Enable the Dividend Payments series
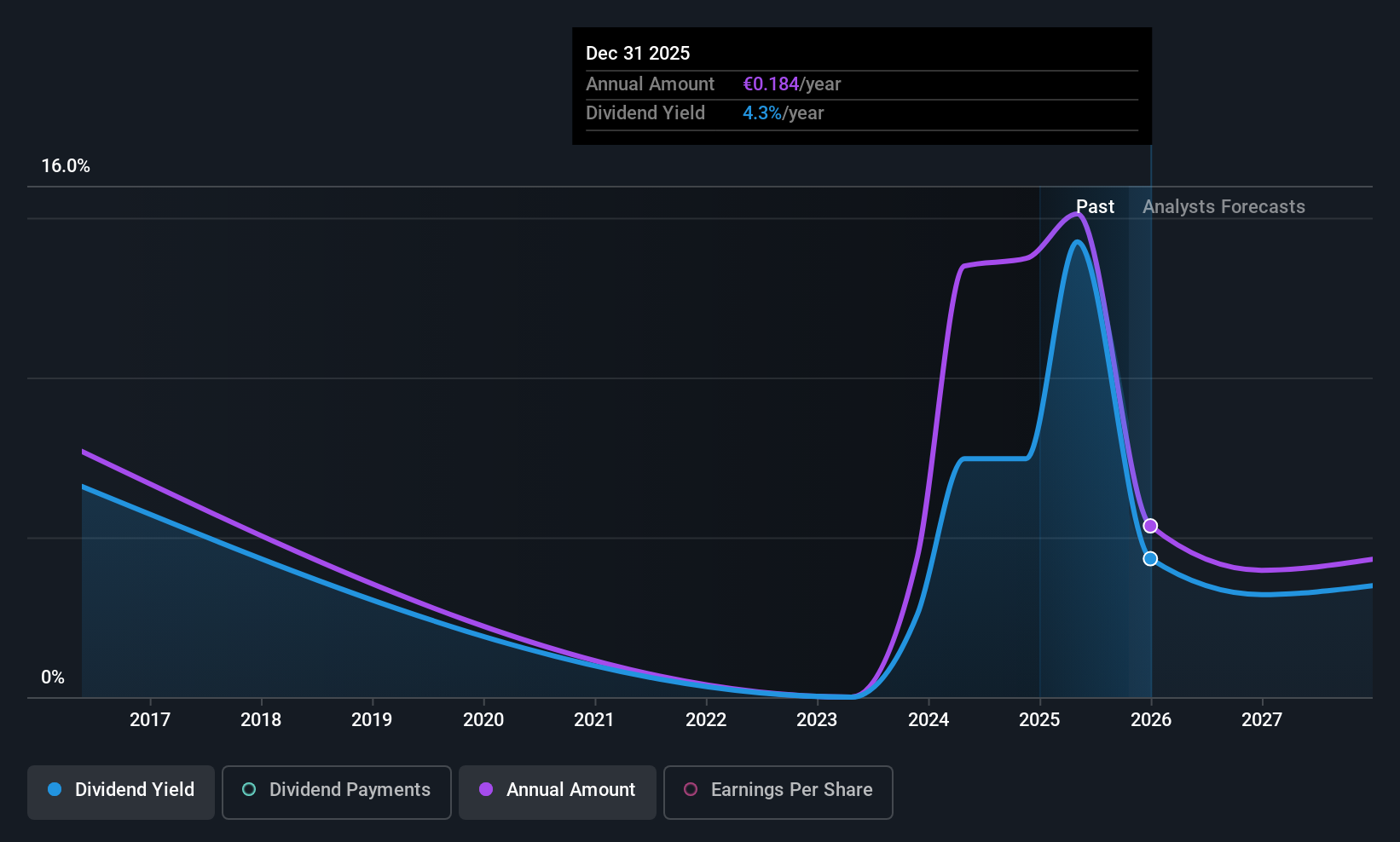1400x842 pixels. click(336, 792)
